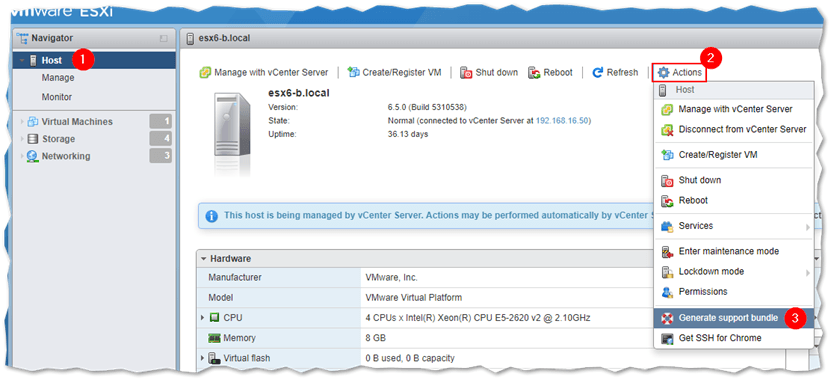This screenshot has width=831, height=380.
Task: Click the Shut down icon in Actions menu
Action: tap(668, 180)
